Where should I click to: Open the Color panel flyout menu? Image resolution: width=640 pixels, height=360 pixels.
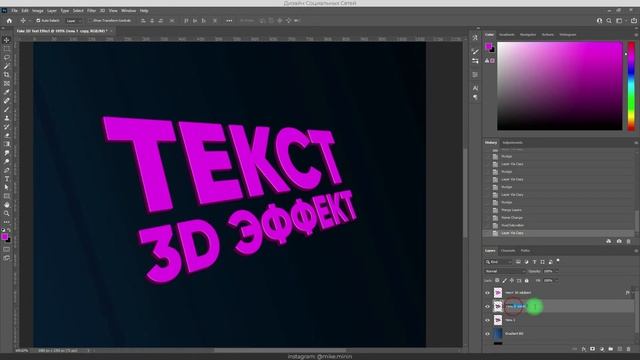636,35
